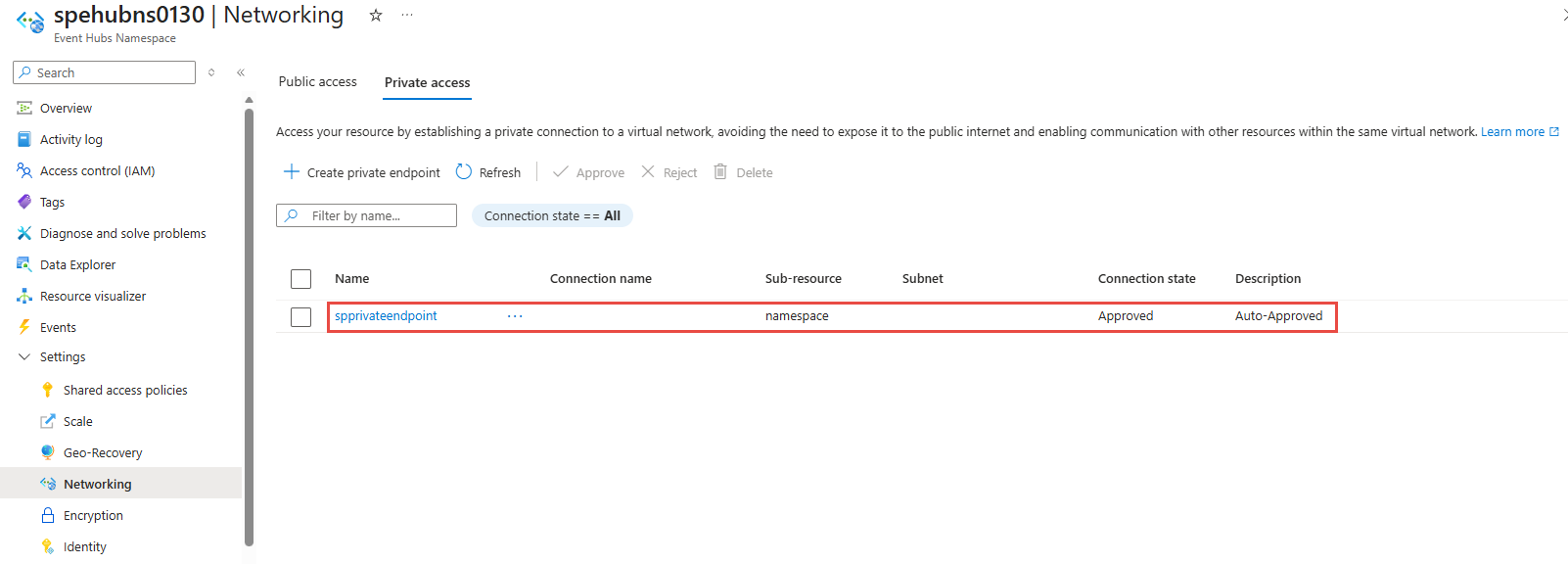Select the Private access tab

pyautogui.click(x=427, y=82)
